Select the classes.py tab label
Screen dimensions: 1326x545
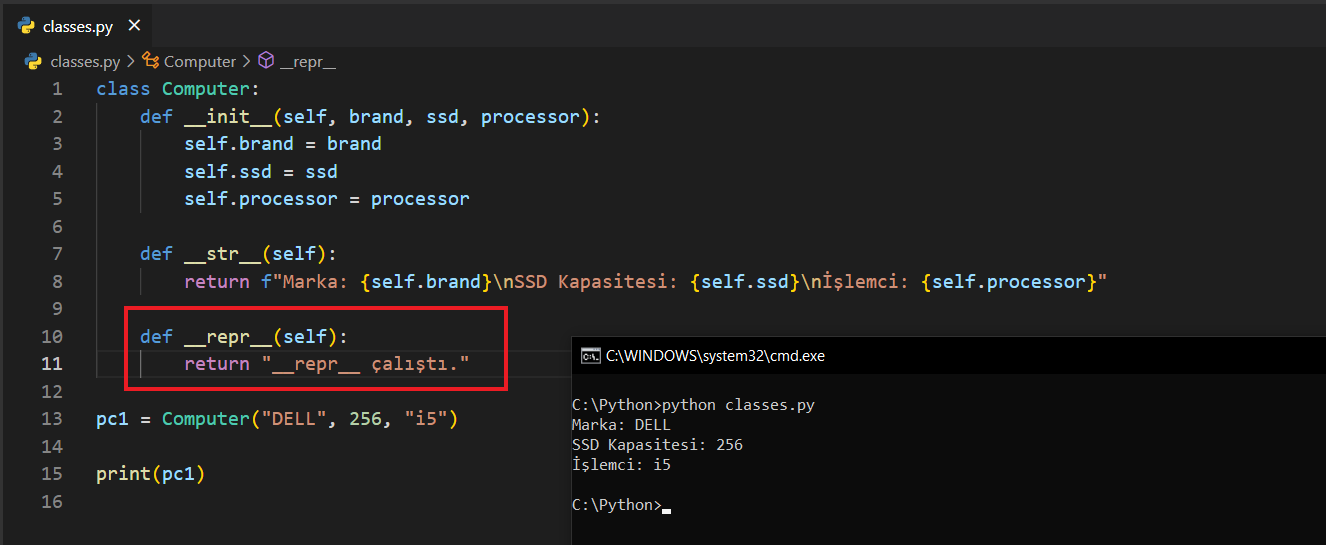(x=78, y=26)
